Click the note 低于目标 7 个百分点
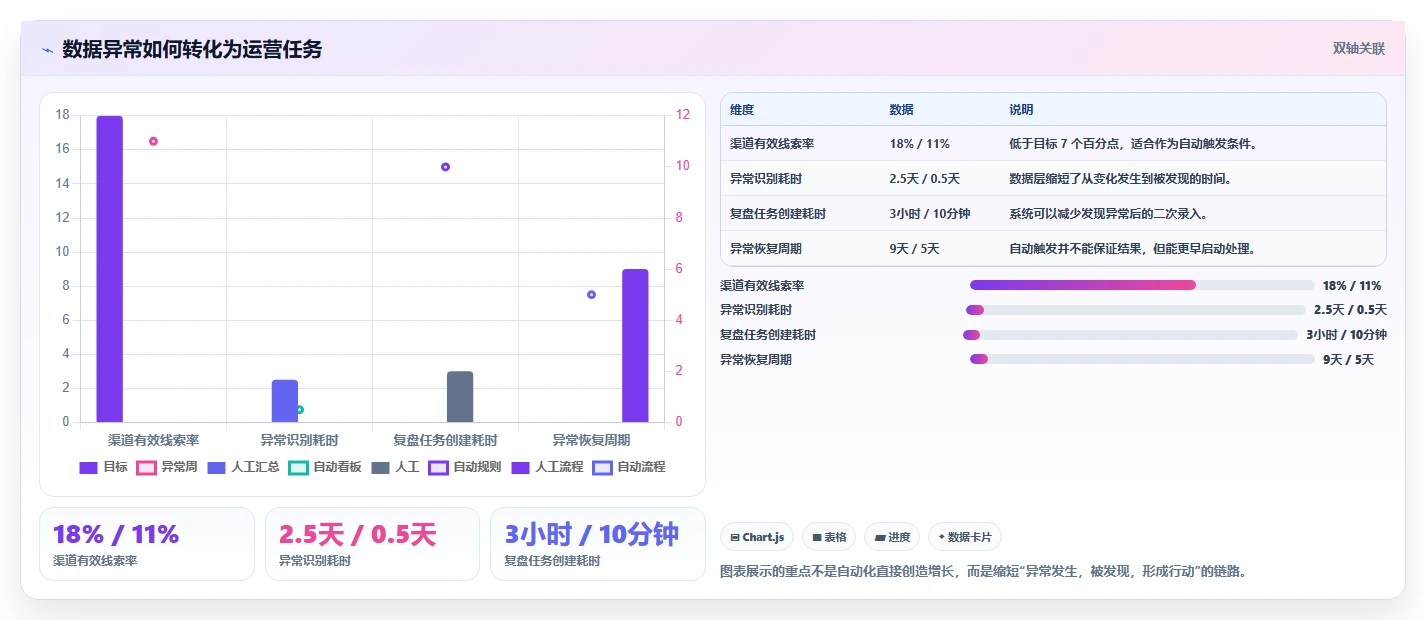 pyautogui.click(x=1132, y=144)
